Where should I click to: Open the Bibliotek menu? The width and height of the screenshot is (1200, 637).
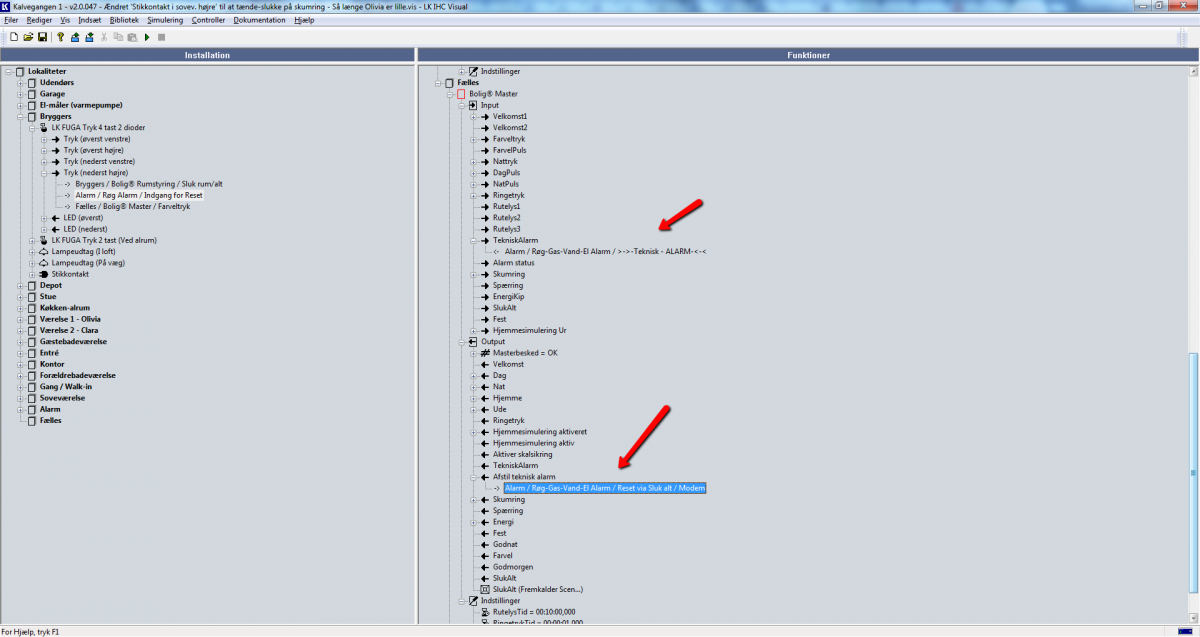click(x=124, y=20)
